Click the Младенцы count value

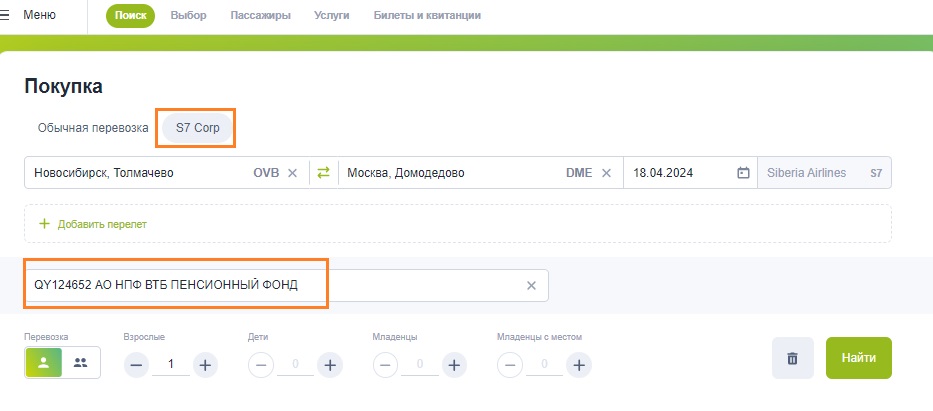(x=419, y=364)
